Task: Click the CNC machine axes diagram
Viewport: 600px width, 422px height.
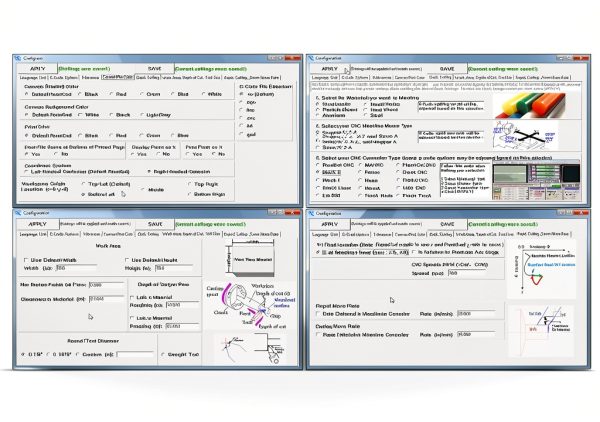Action: (x=524, y=136)
